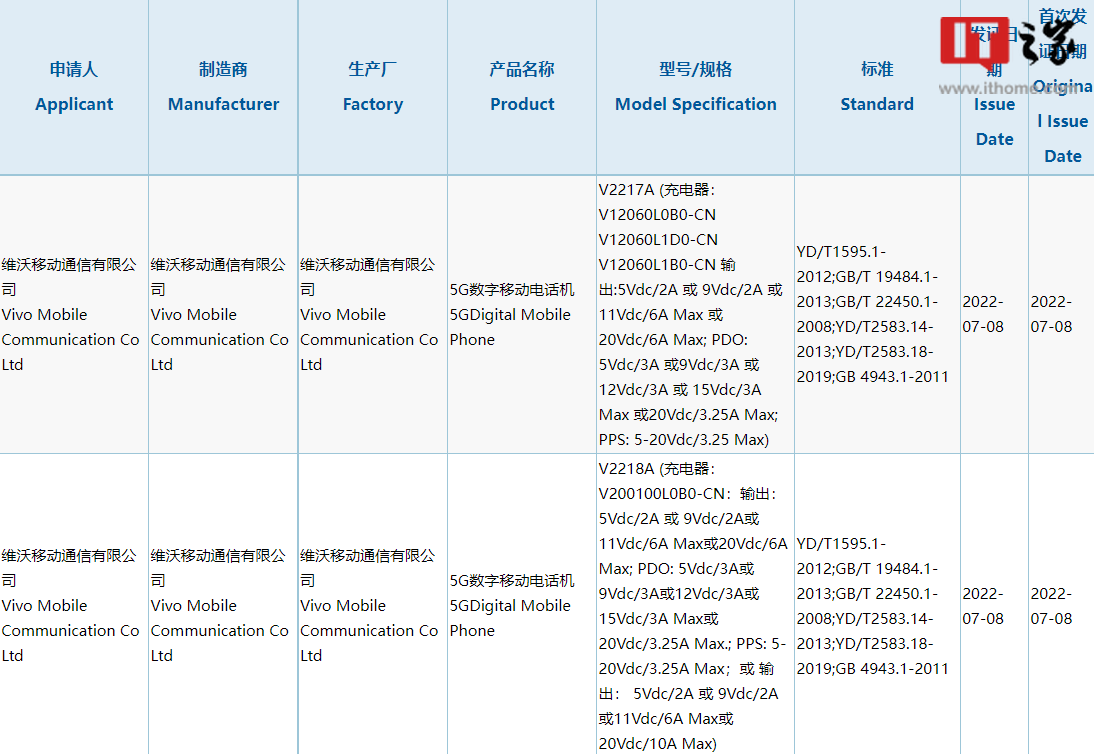Screen dimensions: 1094x754
Task: Click the manufacturer cell in the V2217A row
Action: 223,315
